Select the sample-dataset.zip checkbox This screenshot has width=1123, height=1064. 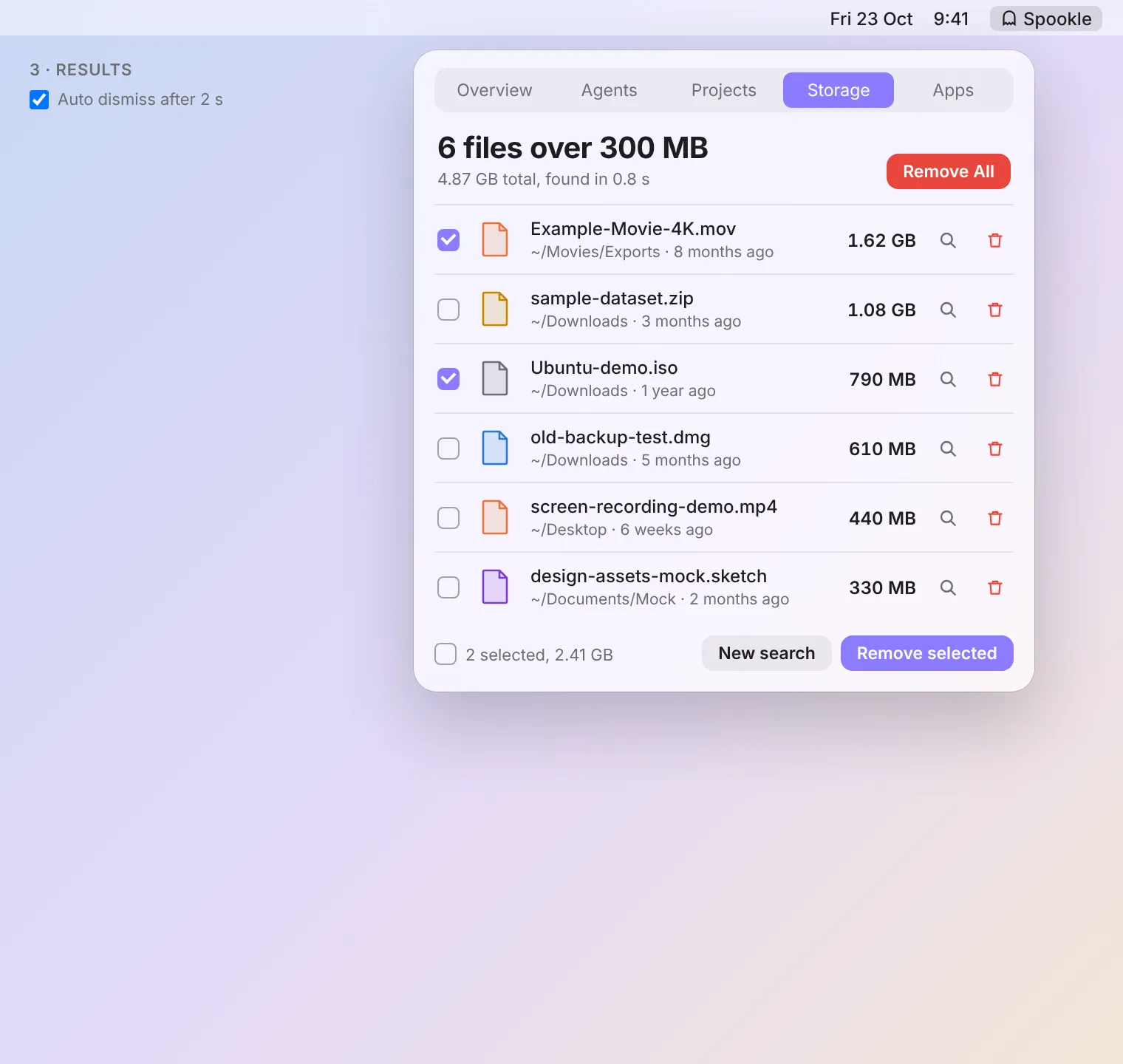[448, 310]
